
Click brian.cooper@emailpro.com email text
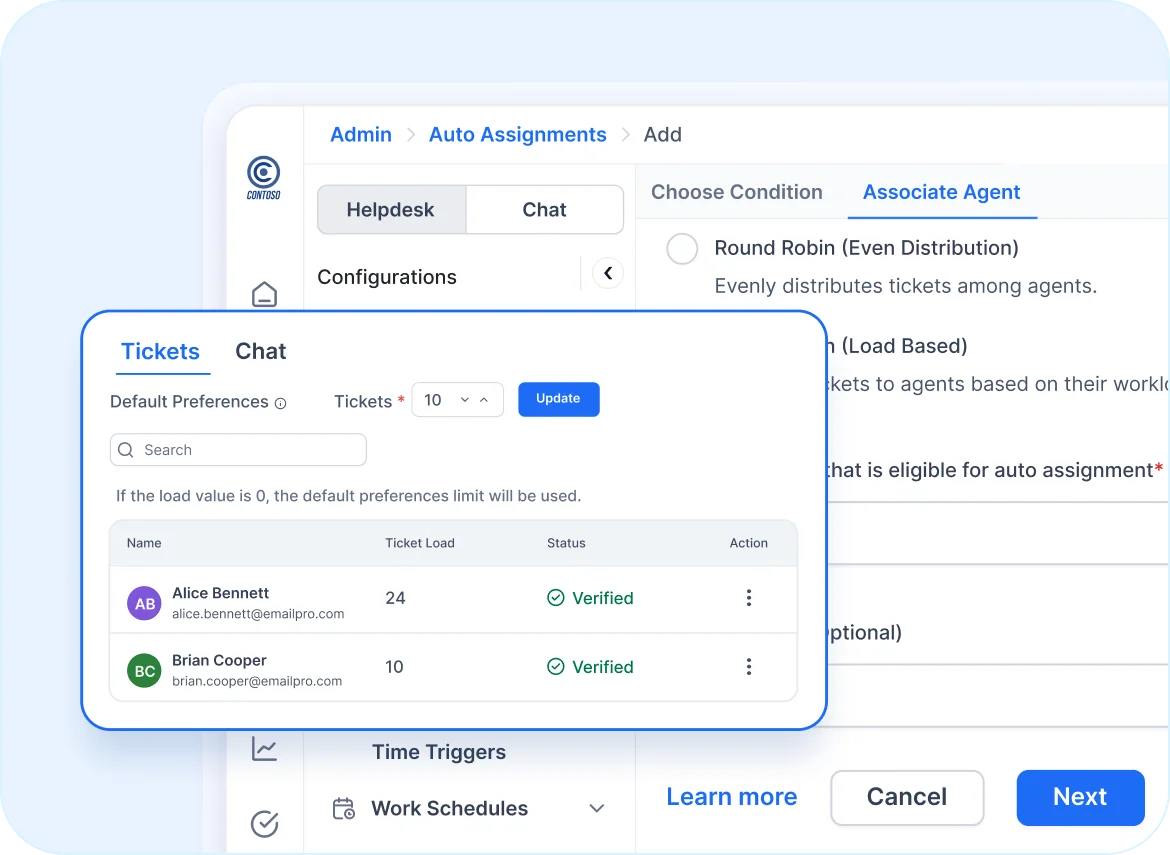click(257, 681)
